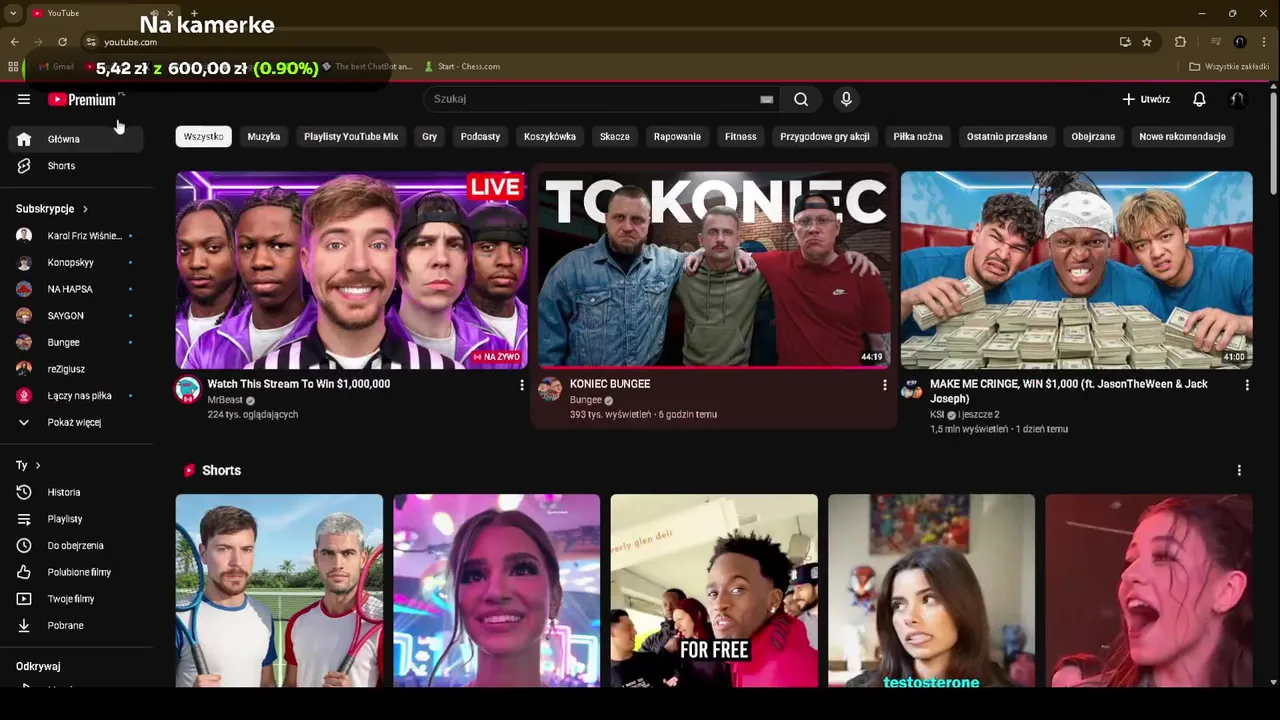Open the account avatar menu
Viewport: 1280px width, 720px height.
coord(1238,99)
